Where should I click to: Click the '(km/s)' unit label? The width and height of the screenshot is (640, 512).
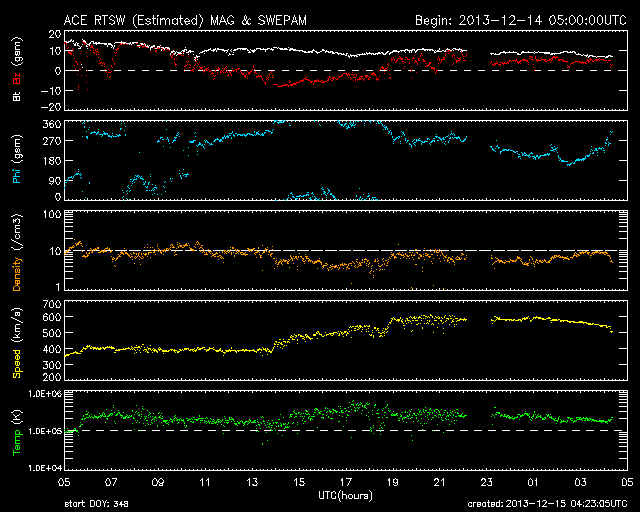coord(17,325)
